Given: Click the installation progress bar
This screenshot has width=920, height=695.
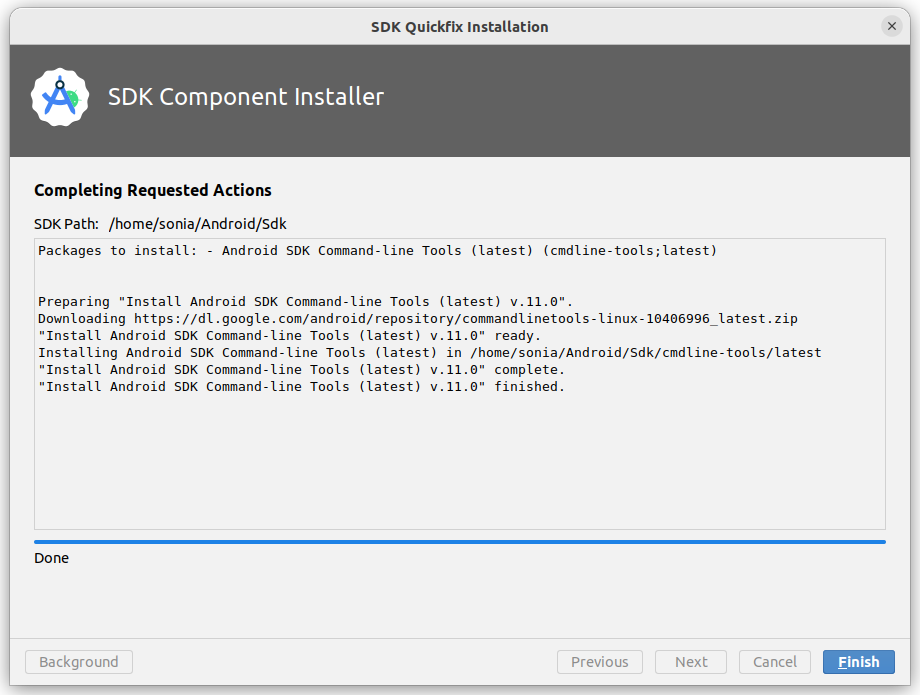Looking at the screenshot, I should [x=459, y=542].
